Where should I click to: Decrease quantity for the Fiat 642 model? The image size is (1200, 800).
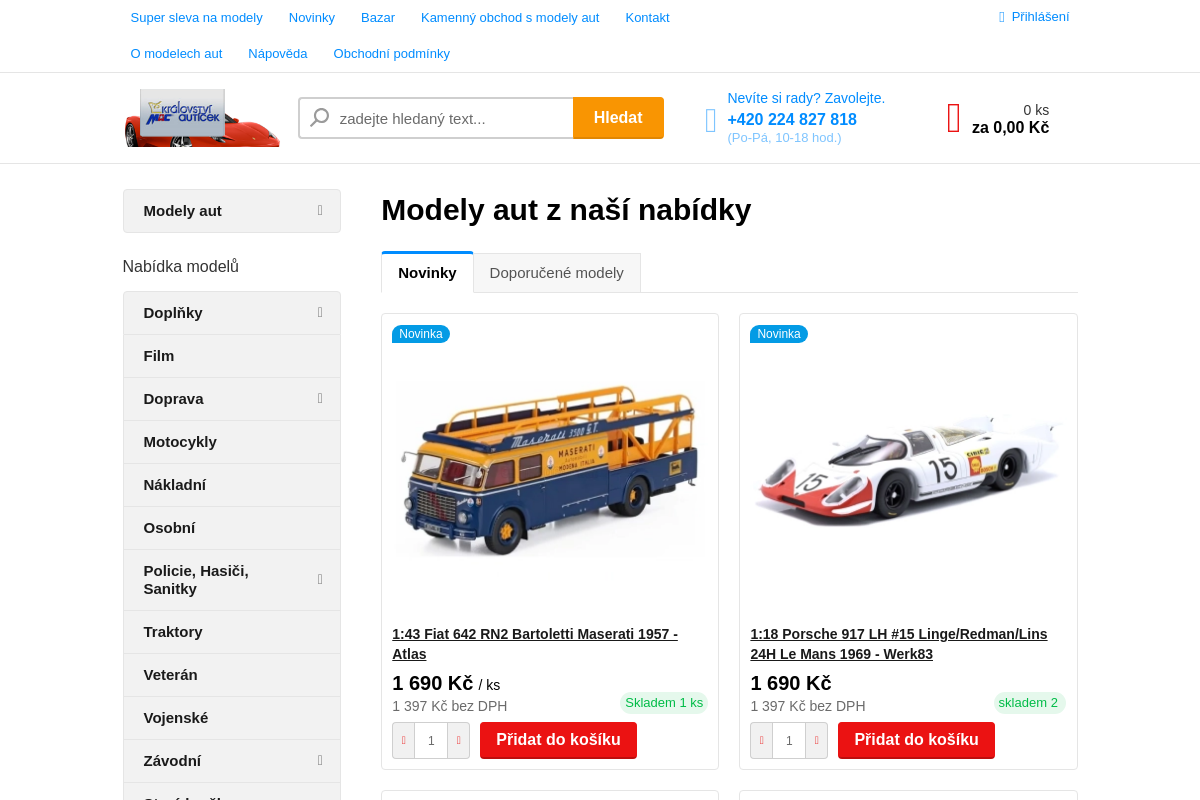pyautogui.click(x=404, y=741)
